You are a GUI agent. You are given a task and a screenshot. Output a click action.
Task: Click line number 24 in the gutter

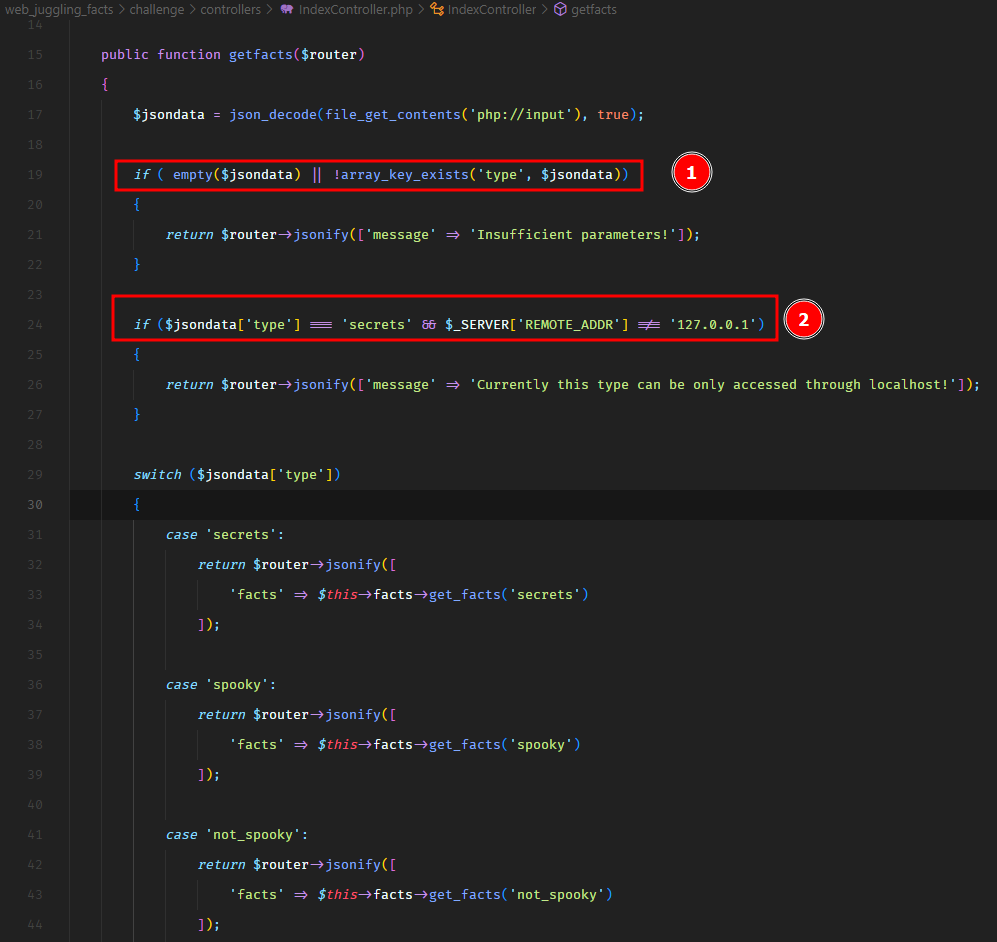(35, 325)
